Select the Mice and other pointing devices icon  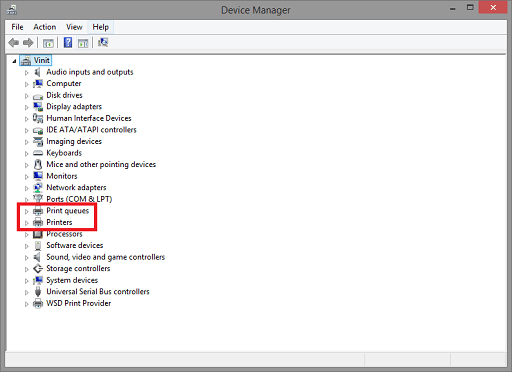(38, 164)
